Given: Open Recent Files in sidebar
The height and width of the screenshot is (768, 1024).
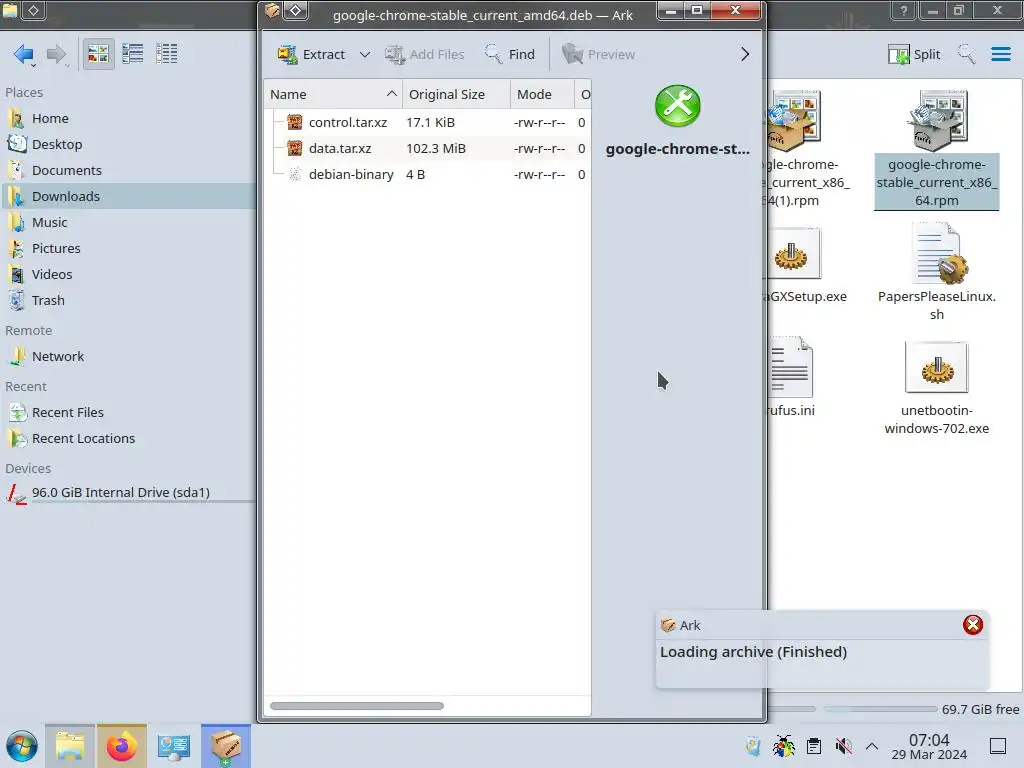Looking at the screenshot, I should pos(129,413).
